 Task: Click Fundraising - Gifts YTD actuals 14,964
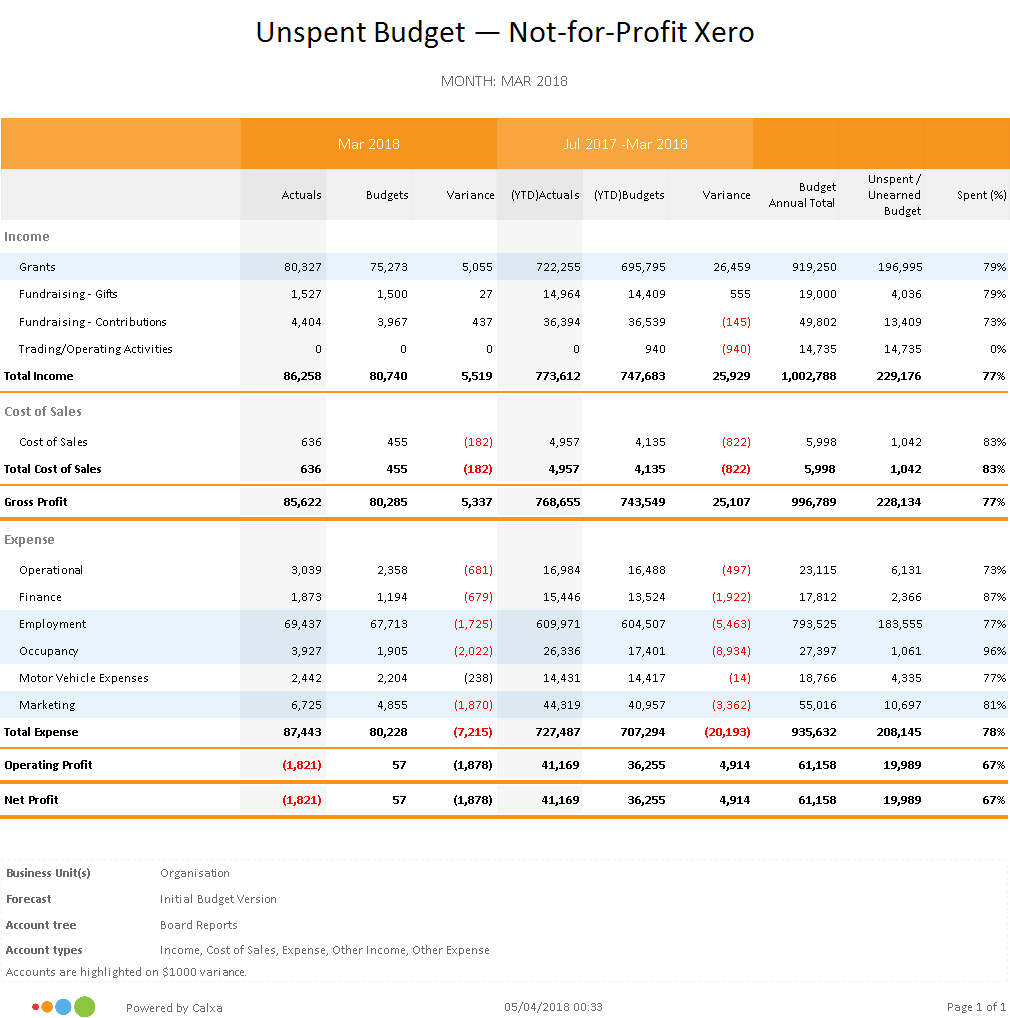[561, 294]
